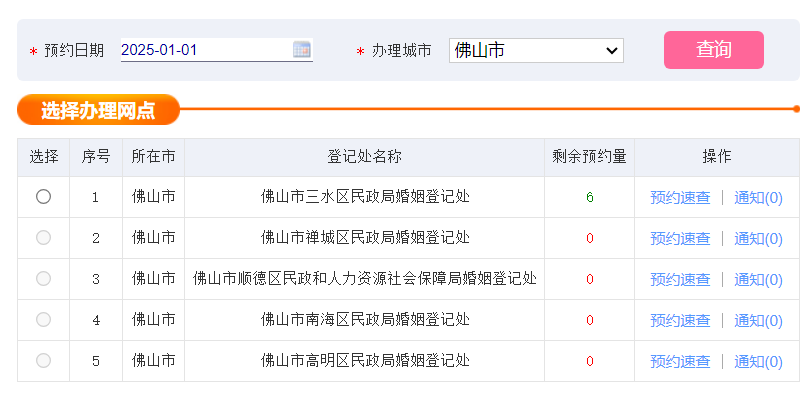
Task: Click 通知(0) link in row 1
Action: coord(758,197)
